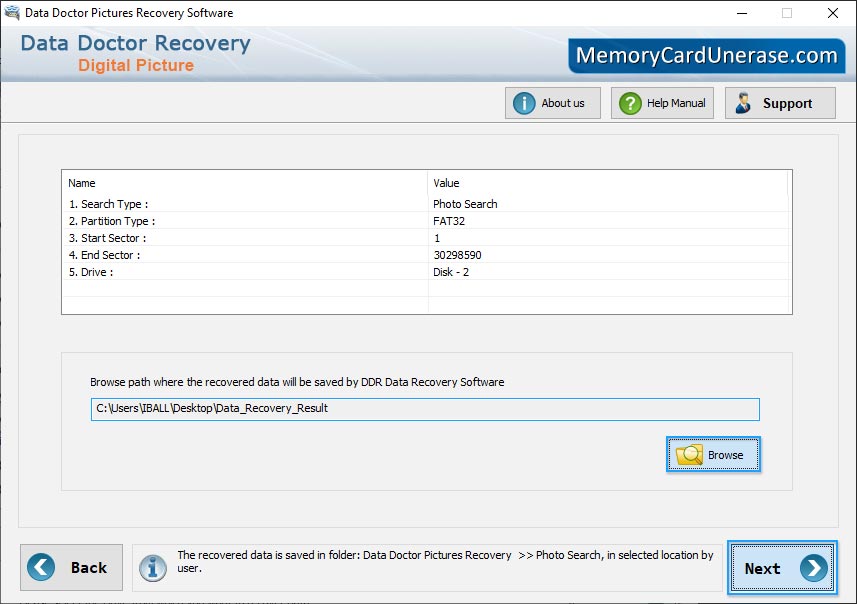857x604 pixels.
Task: Select the '3. Start Sector :' row
Action: click(426, 238)
